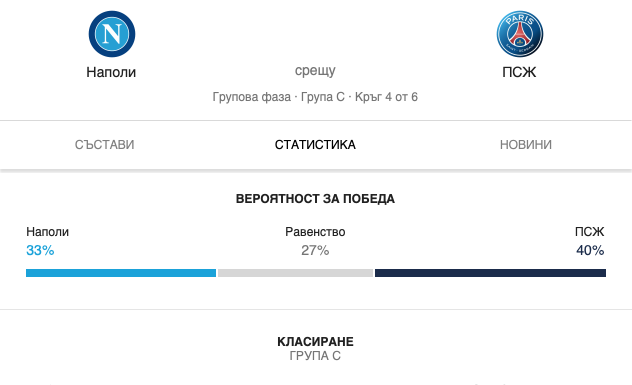Click the ГРУПА C subtitle under standings
The image size is (632, 385).
point(315,356)
